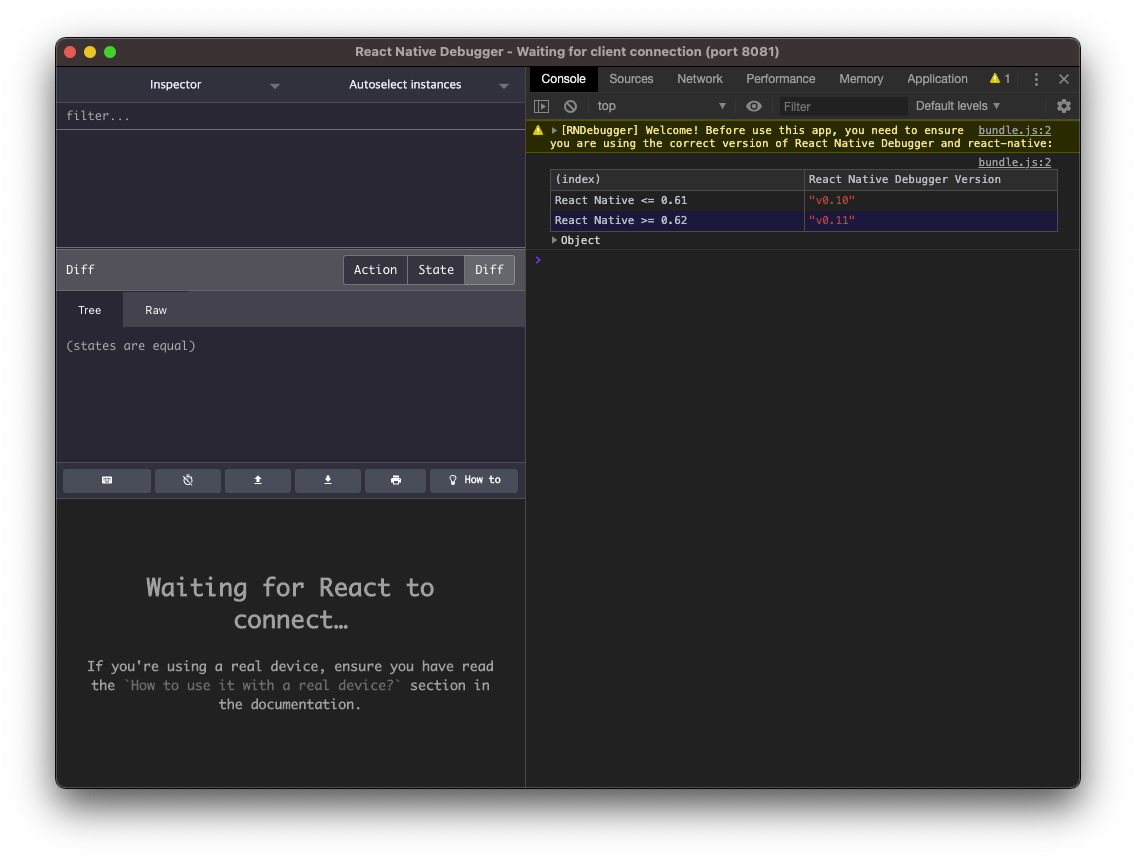The width and height of the screenshot is (1136, 862).
Task: Toggle live expression eye icon
Action: pyautogui.click(x=753, y=106)
